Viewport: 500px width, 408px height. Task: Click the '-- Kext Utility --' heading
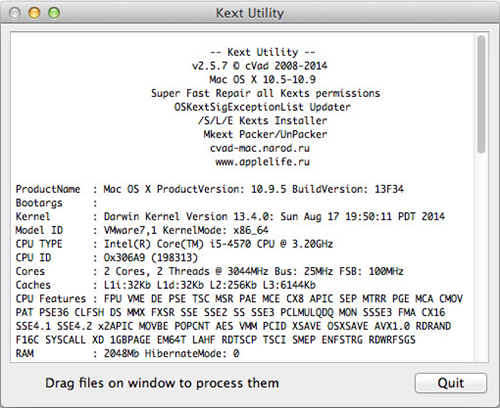(x=262, y=52)
